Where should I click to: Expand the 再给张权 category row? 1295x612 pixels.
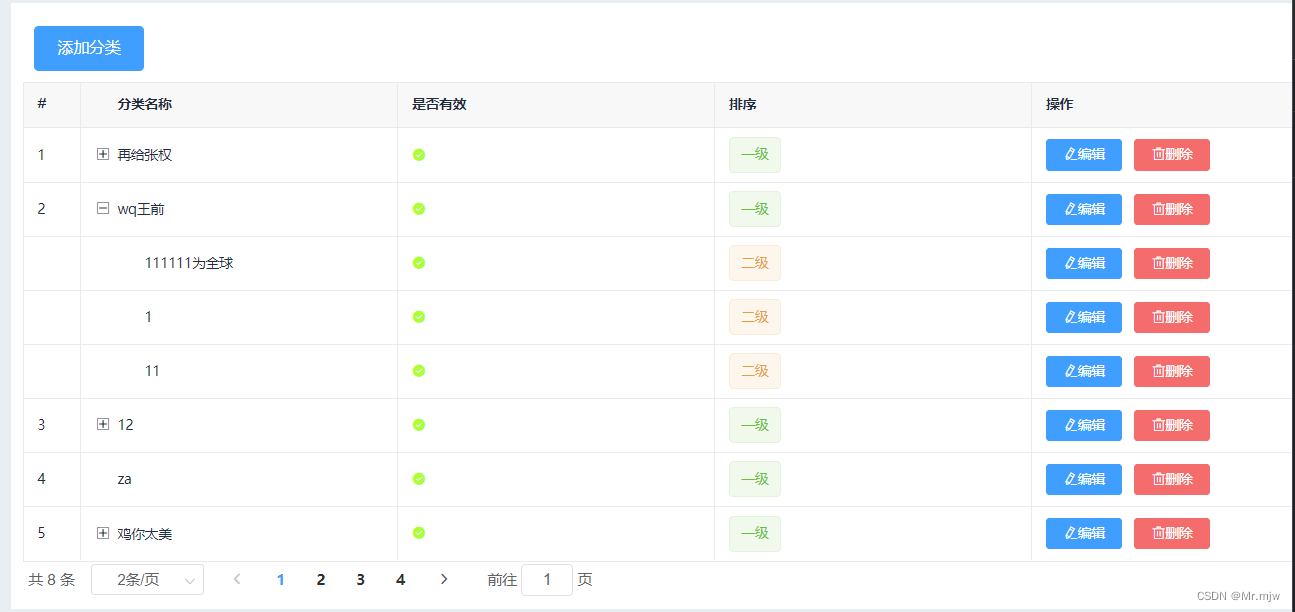pos(102,155)
